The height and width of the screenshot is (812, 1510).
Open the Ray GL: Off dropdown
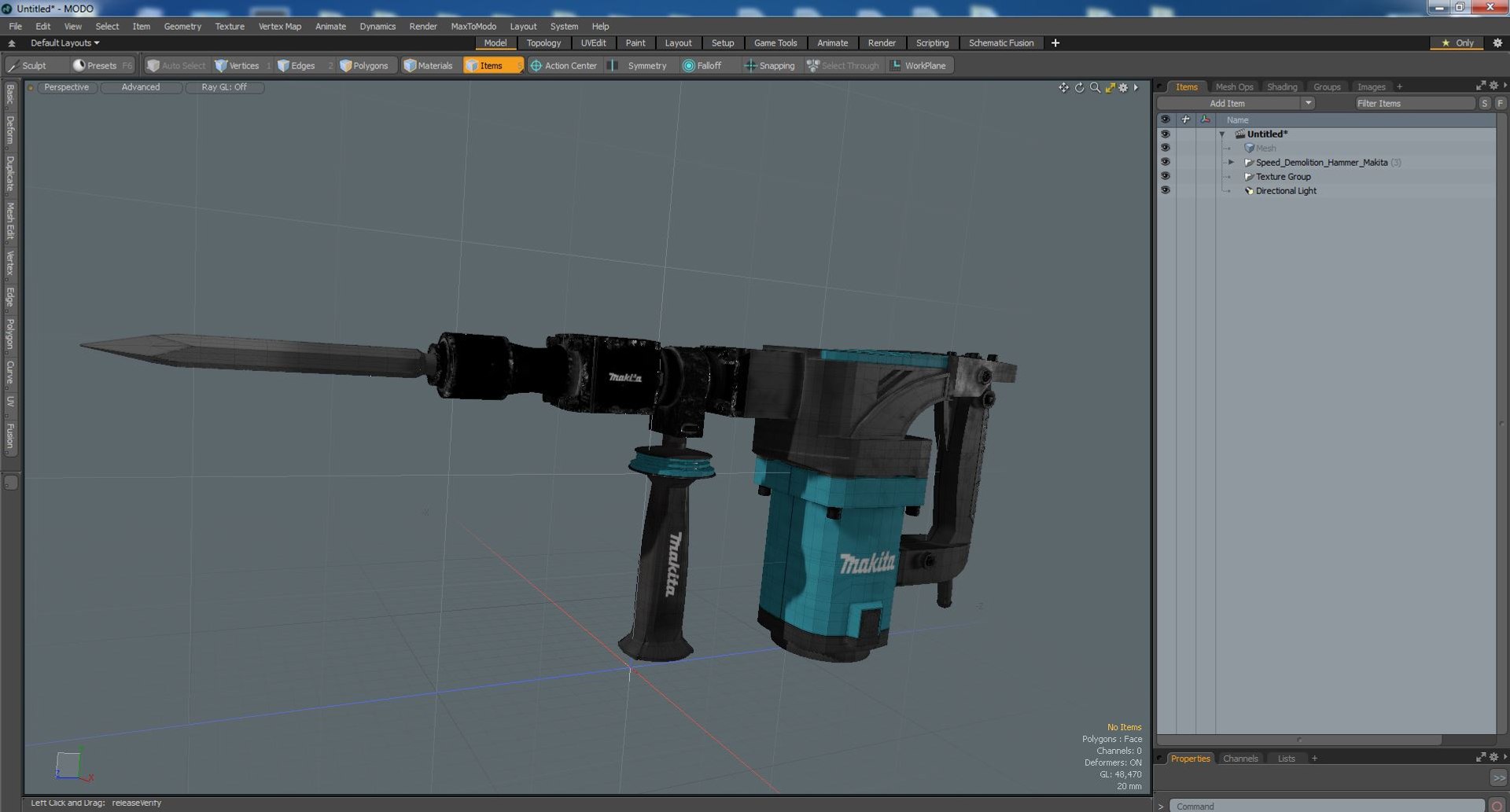click(x=224, y=87)
